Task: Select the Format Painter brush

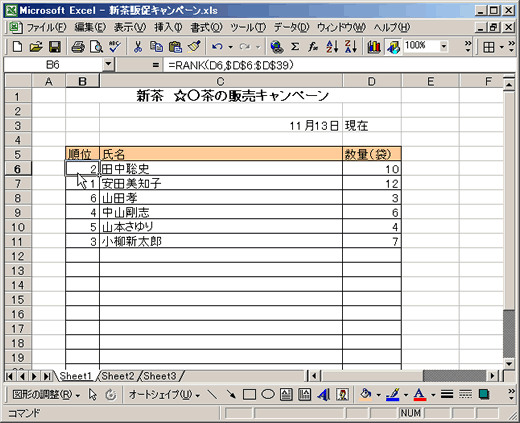Action: 194,46
